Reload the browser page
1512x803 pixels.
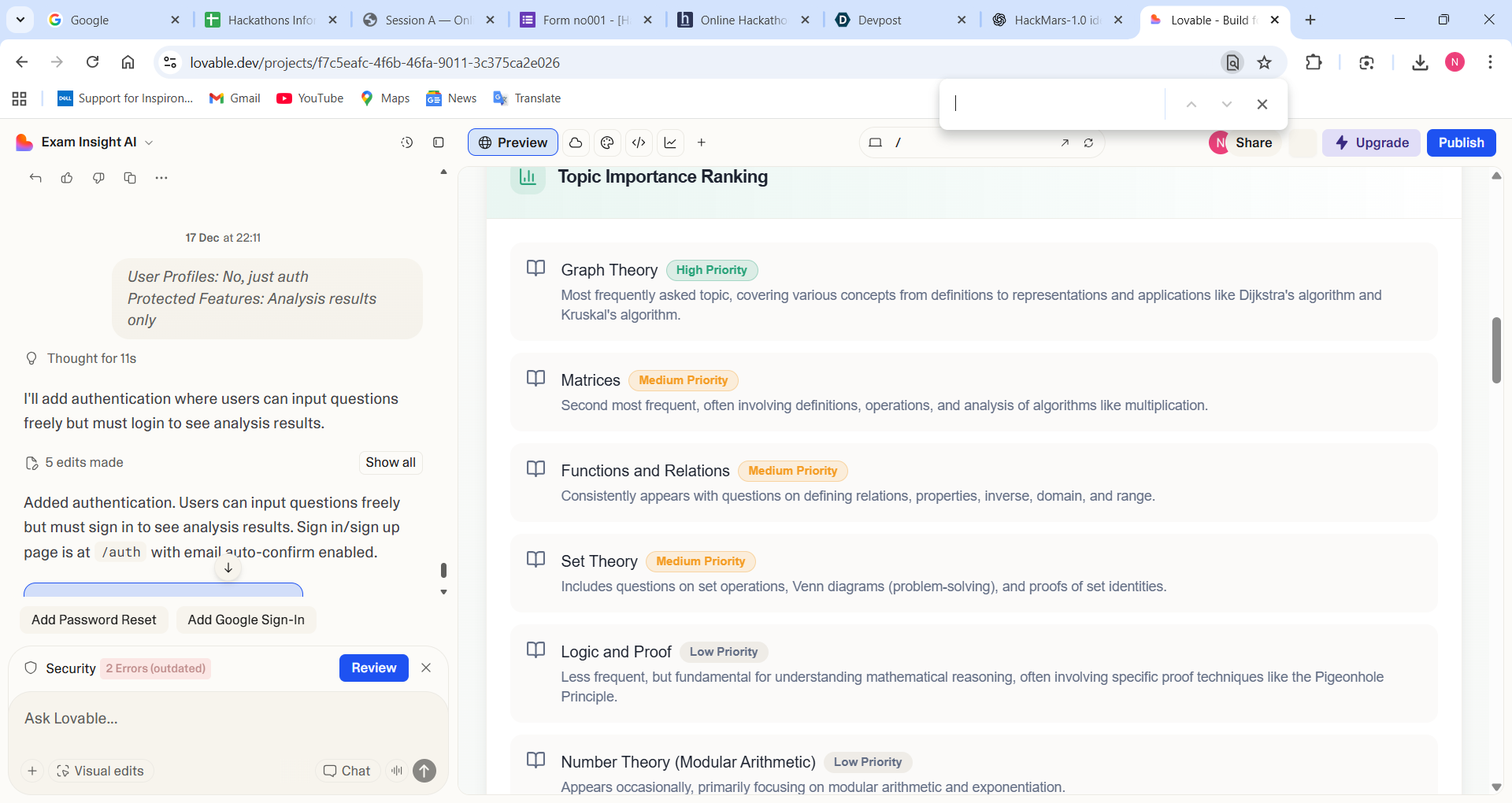(x=92, y=62)
